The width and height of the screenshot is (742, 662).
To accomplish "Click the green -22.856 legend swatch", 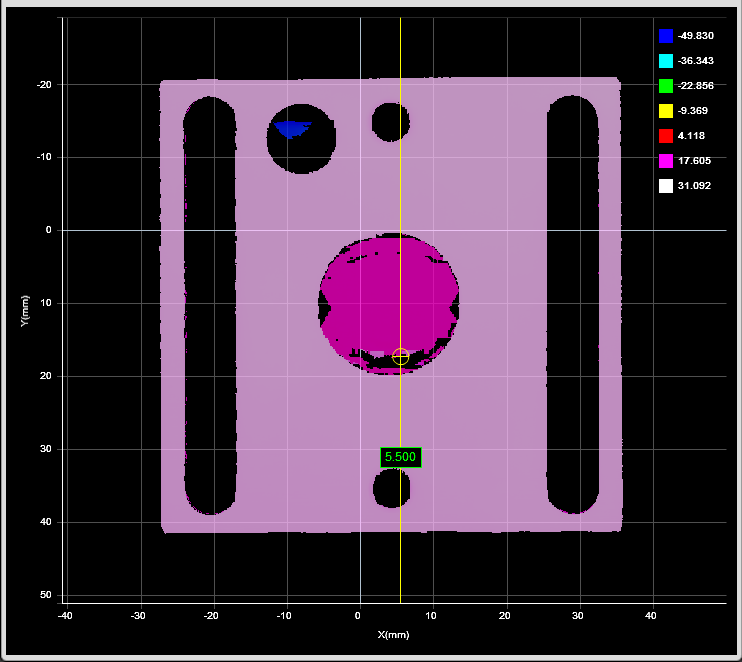I will point(665,86).
